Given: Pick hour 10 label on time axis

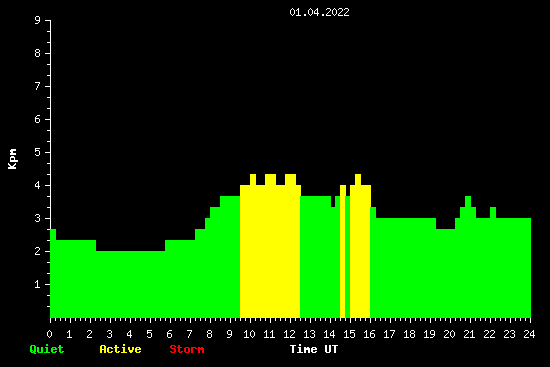Looking at the screenshot, I should 249,334.
